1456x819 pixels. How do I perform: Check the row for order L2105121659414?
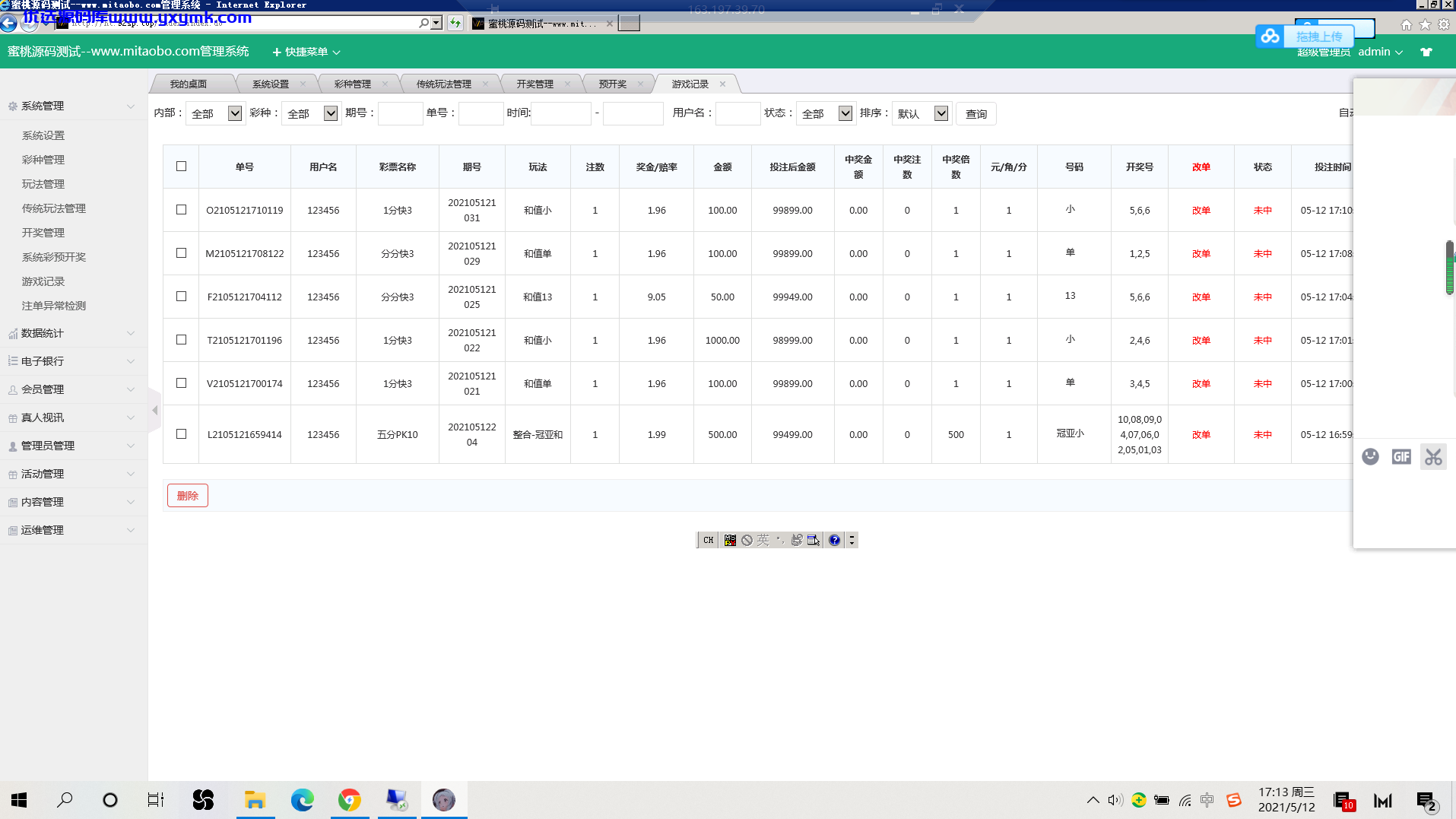(181, 434)
